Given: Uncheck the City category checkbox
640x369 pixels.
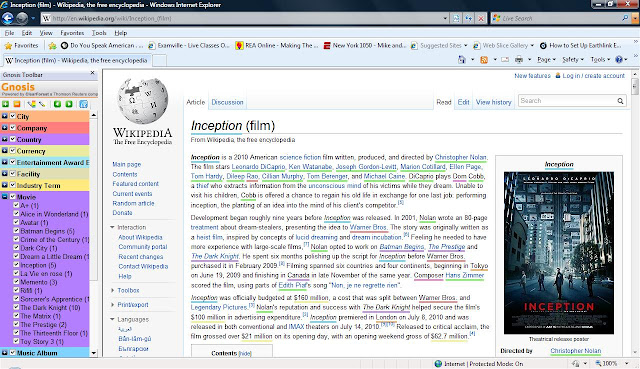Looking at the screenshot, I should point(13,116).
